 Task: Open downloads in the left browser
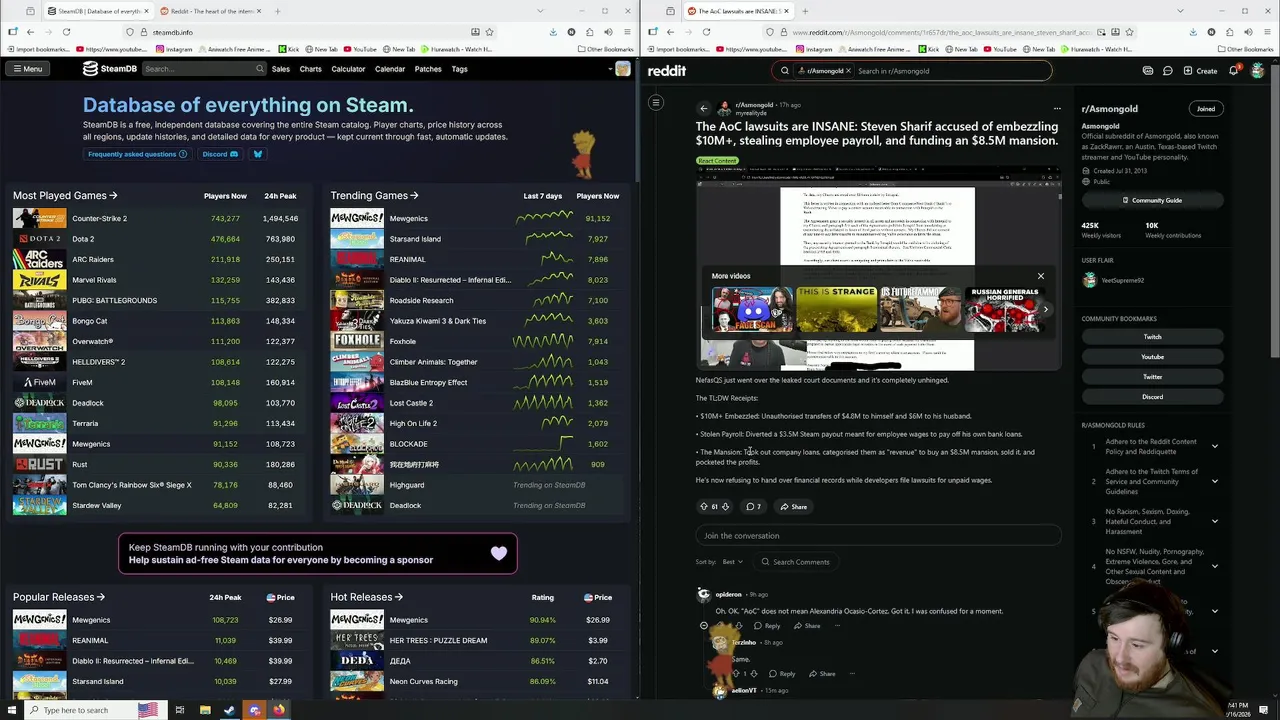pyautogui.click(x=553, y=32)
